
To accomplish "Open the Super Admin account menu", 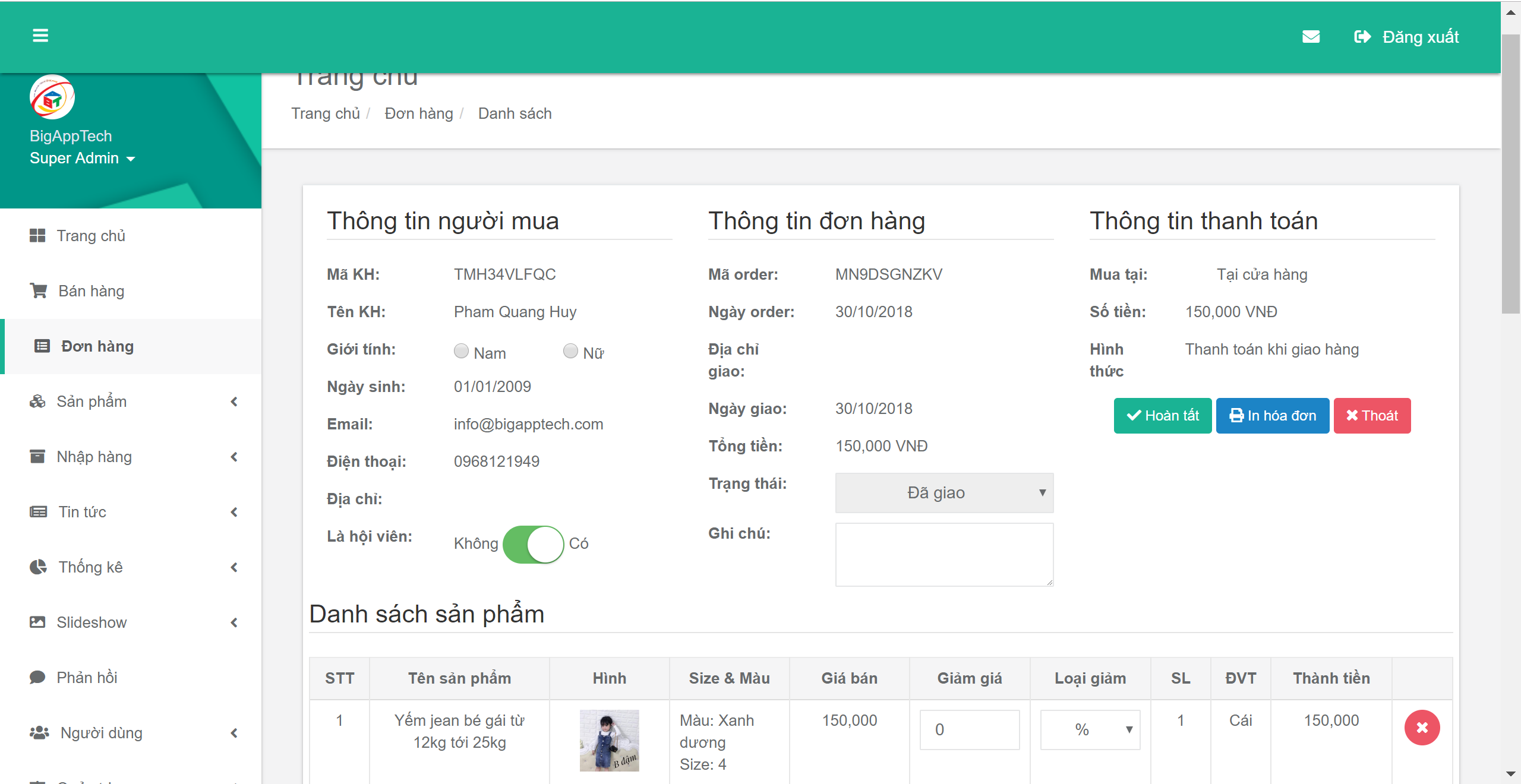I will [x=83, y=158].
